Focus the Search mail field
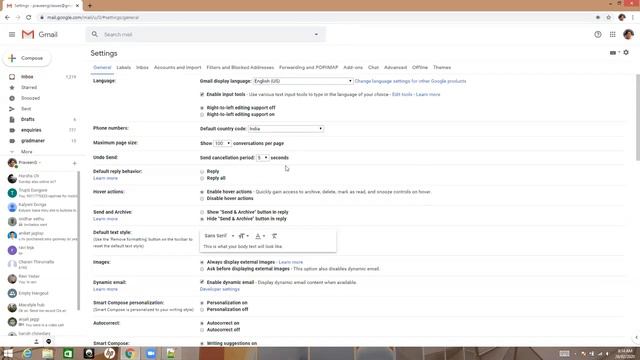Image resolution: width=640 pixels, height=360 pixels. [x=206, y=35]
